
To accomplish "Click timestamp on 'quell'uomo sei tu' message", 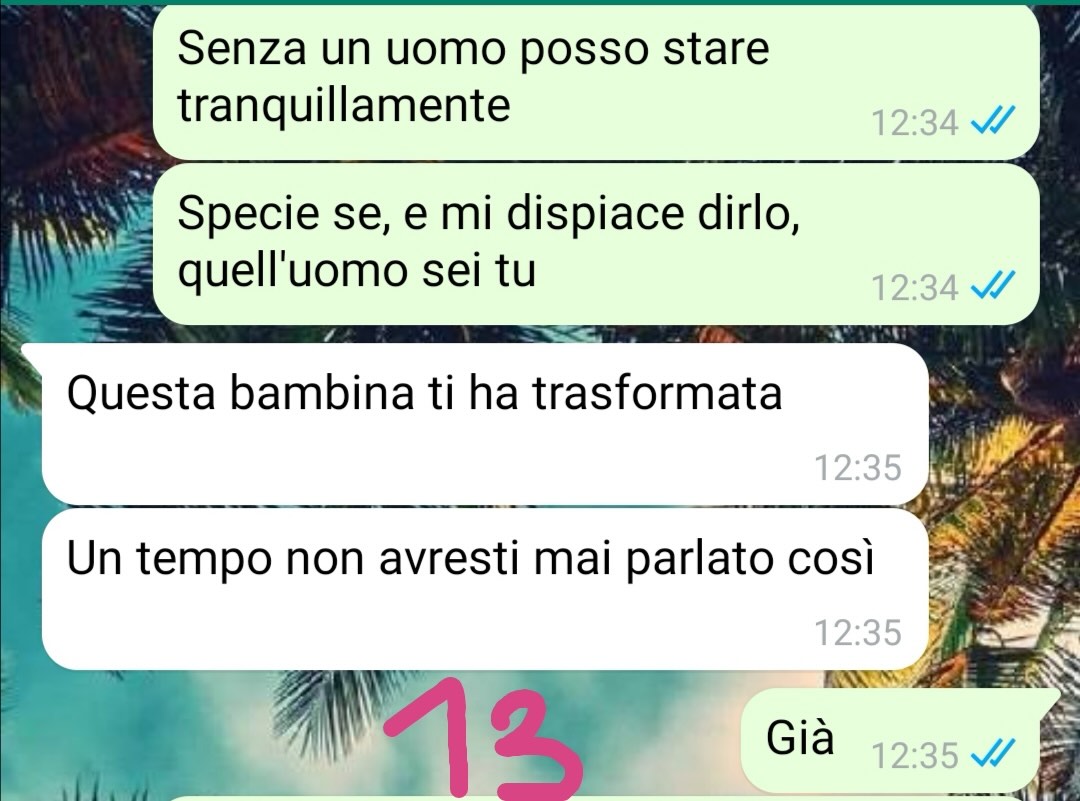I will (914, 287).
